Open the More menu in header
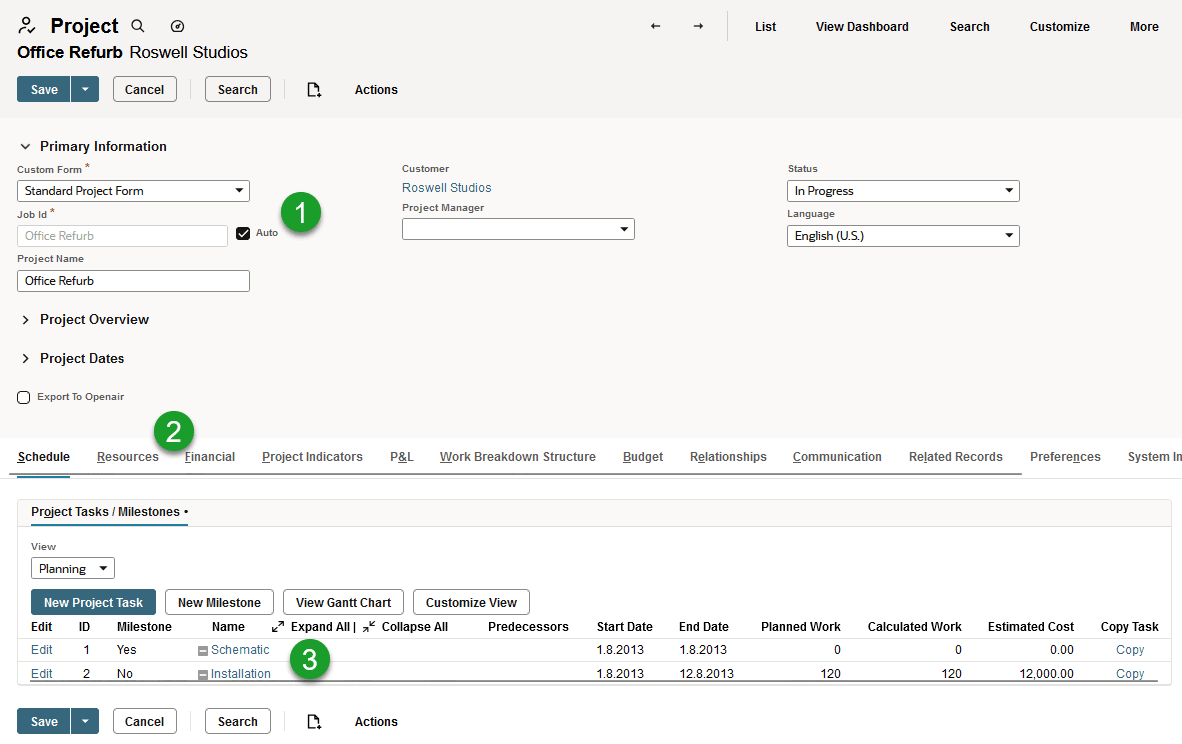The width and height of the screenshot is (1182, 744). (x=1144, y=26)
